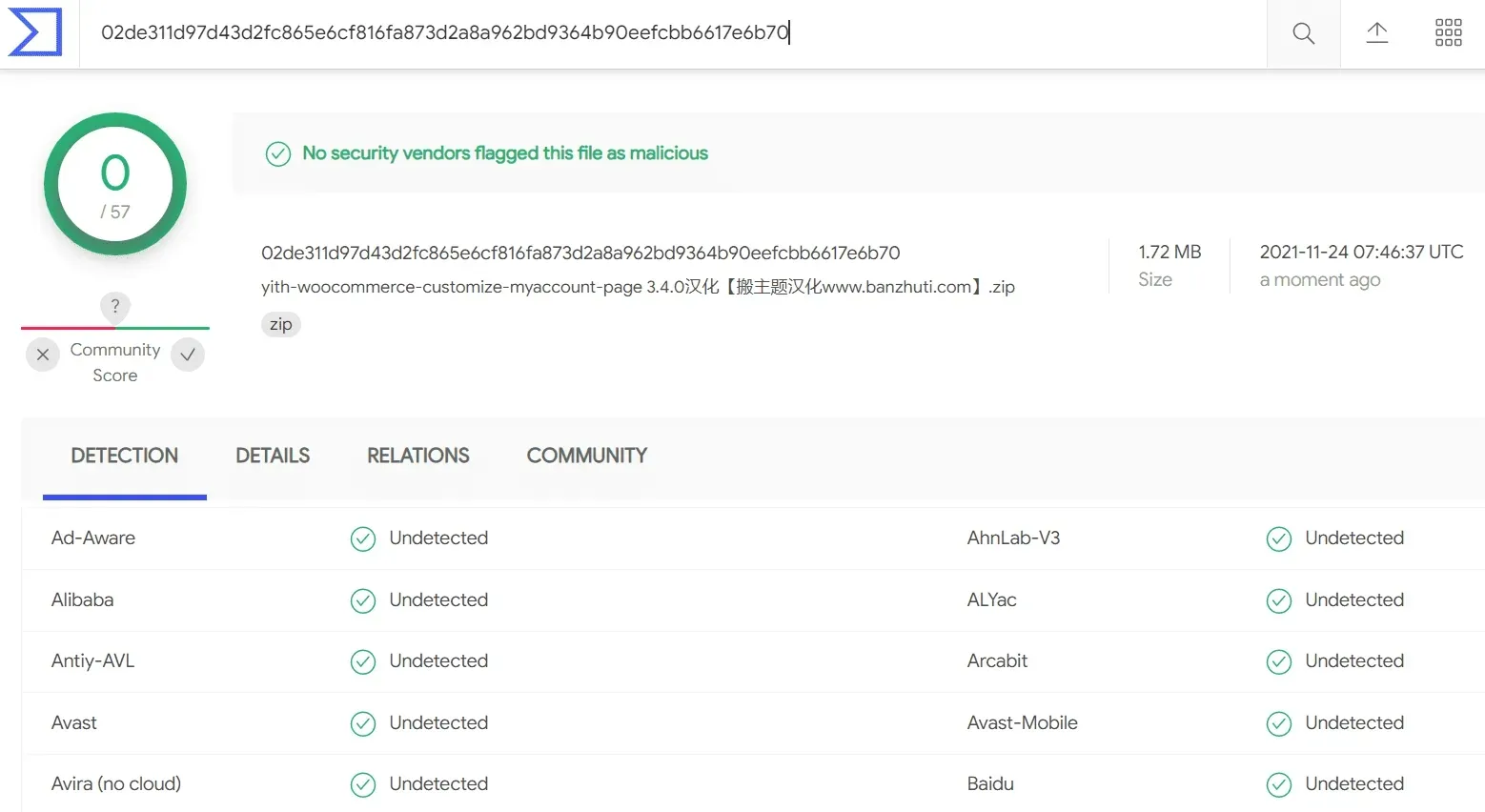This screenshot has height=812, width=1485.
Task: Select the DETECTION tab
Action: pos(125,457)
